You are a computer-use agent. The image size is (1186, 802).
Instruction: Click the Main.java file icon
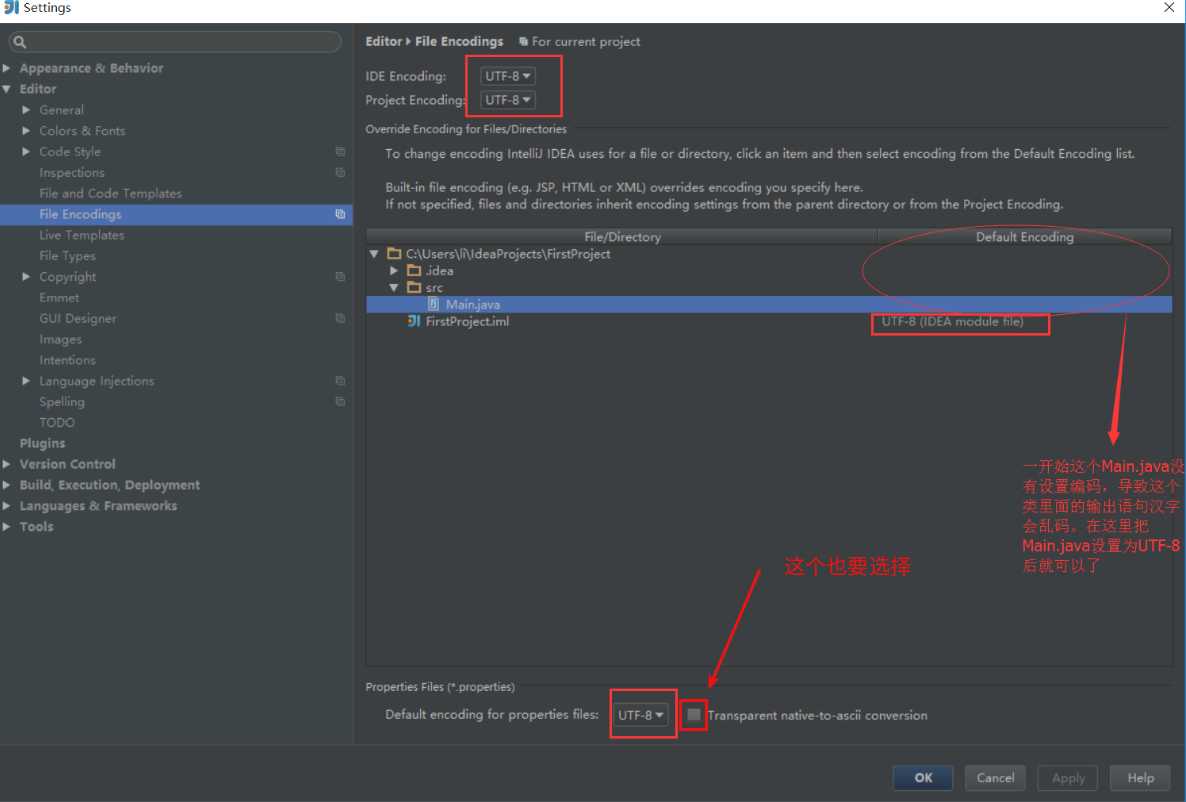433,304
